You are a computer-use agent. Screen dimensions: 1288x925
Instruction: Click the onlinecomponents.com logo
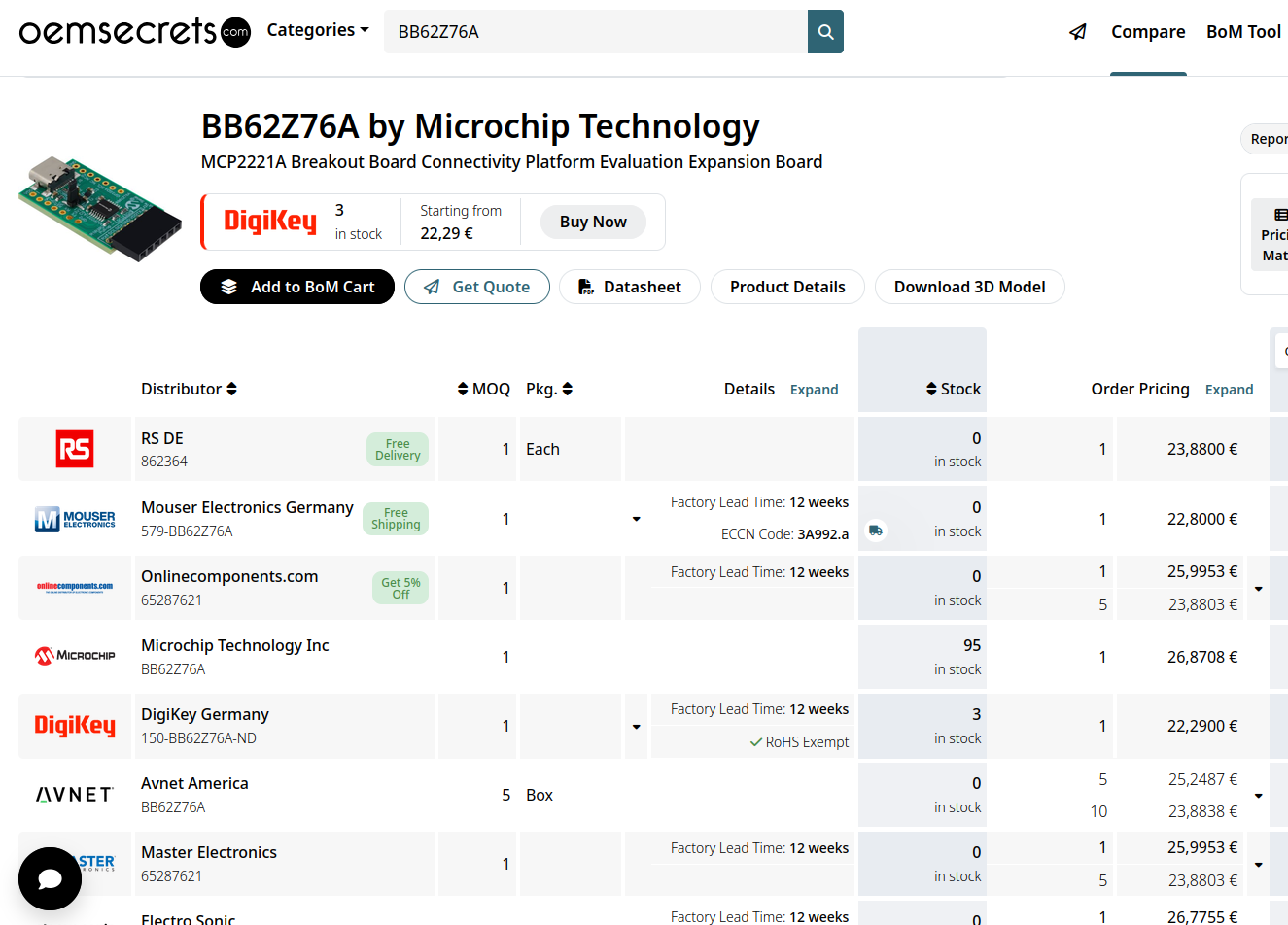[x=75, y=587]
